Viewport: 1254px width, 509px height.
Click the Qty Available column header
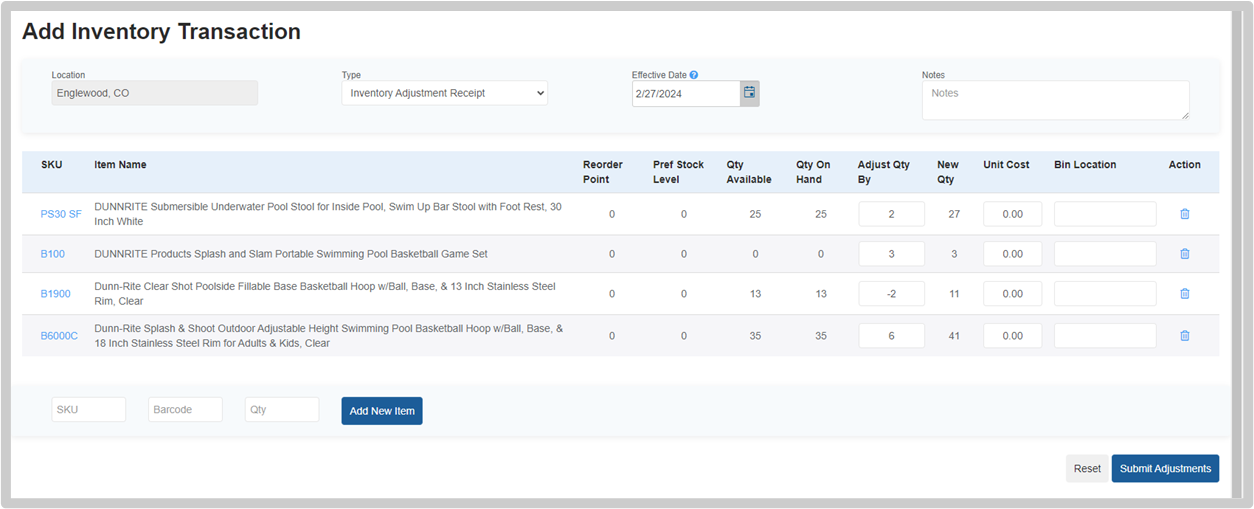coord(749,172)
